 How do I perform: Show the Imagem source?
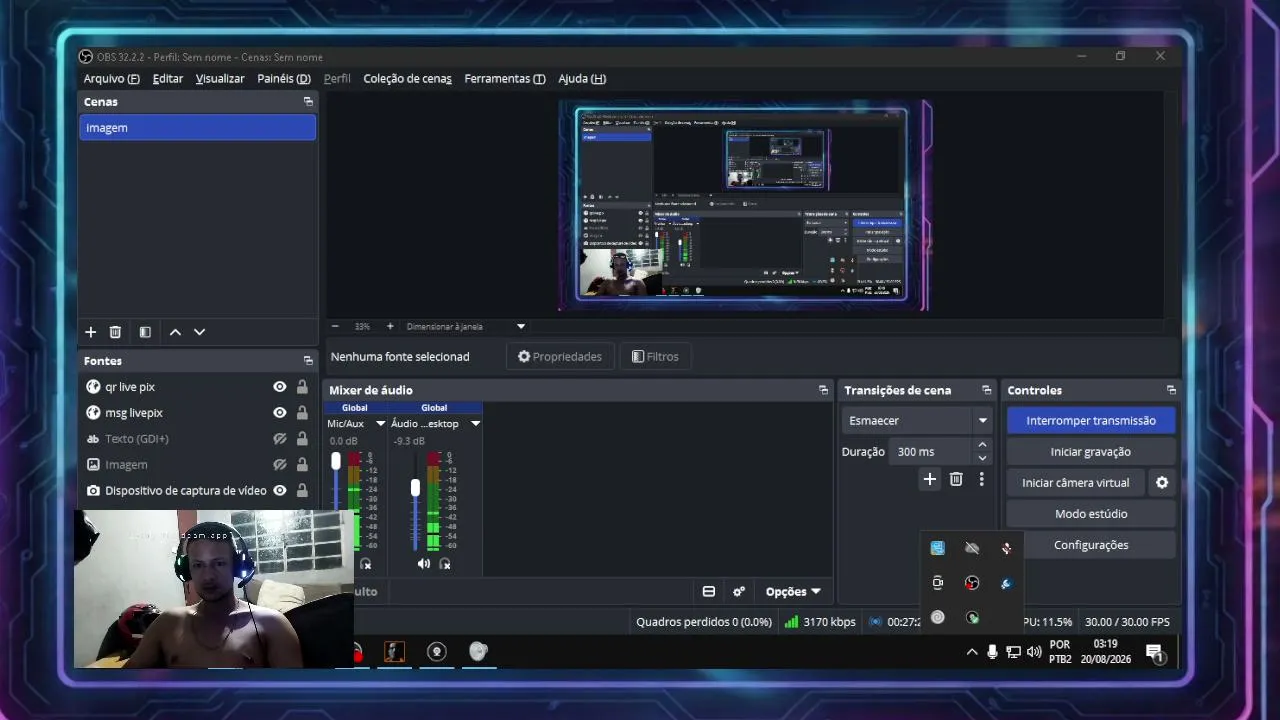280,465
